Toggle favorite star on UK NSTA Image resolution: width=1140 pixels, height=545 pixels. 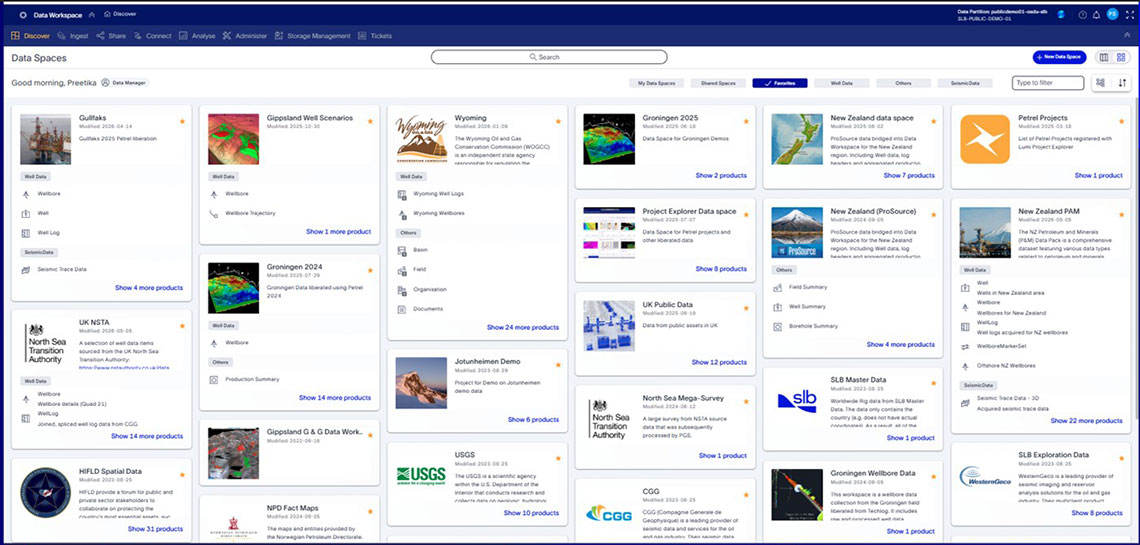(182, 326)
